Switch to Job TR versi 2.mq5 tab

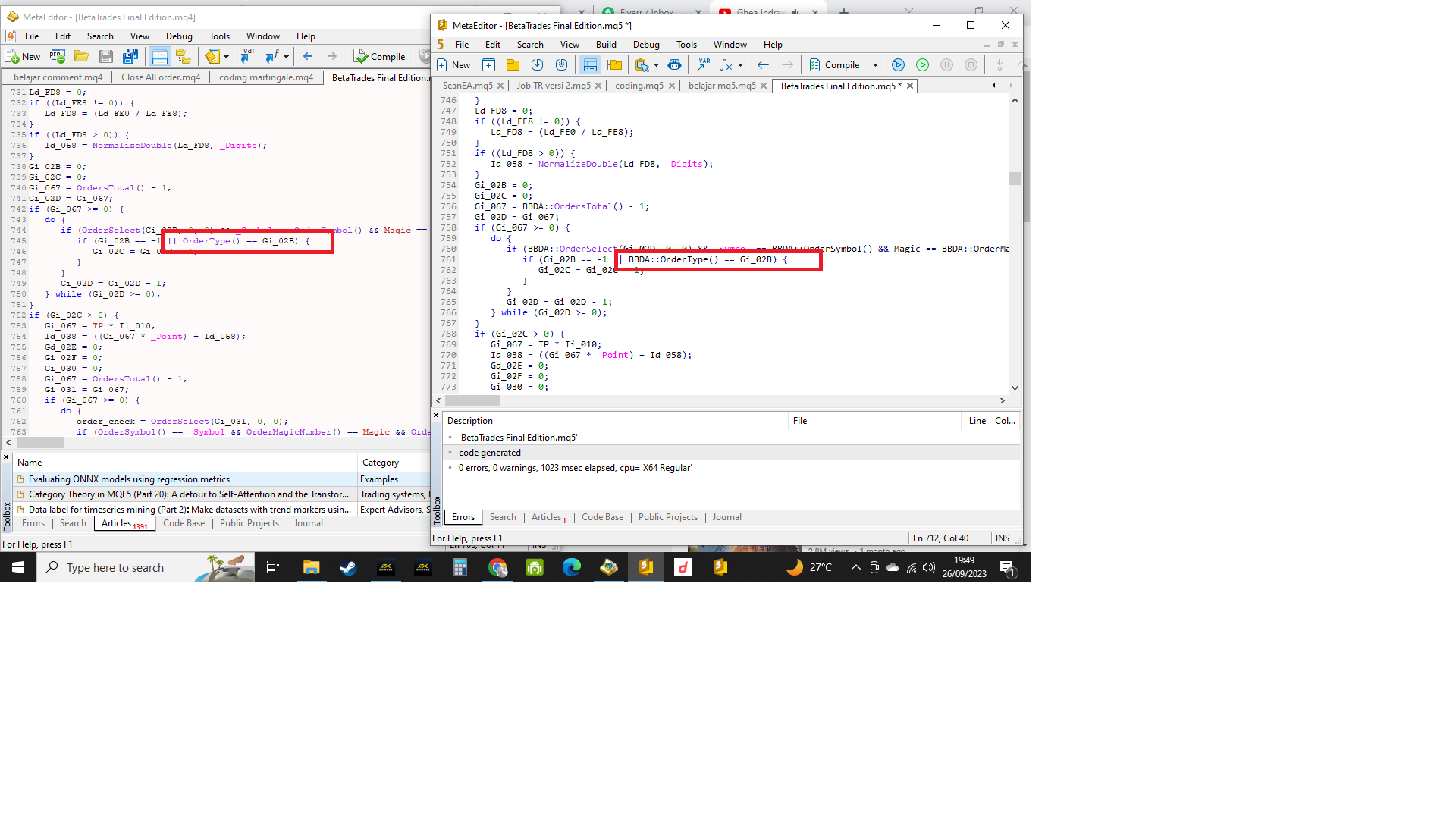(x=554, y=86)
